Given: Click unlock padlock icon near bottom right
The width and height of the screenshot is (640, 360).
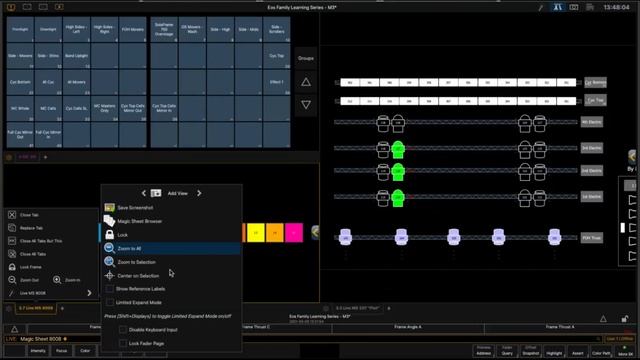Looking at the screenshot, I should pos(624,319).
